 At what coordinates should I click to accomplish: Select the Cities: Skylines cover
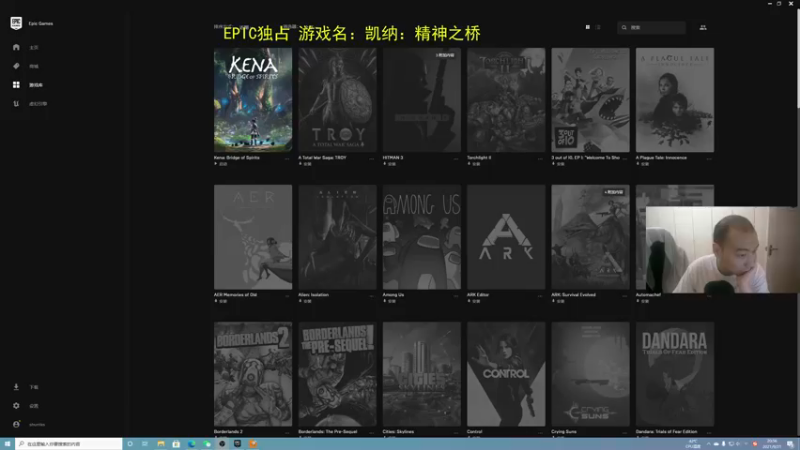coord(422,374)
